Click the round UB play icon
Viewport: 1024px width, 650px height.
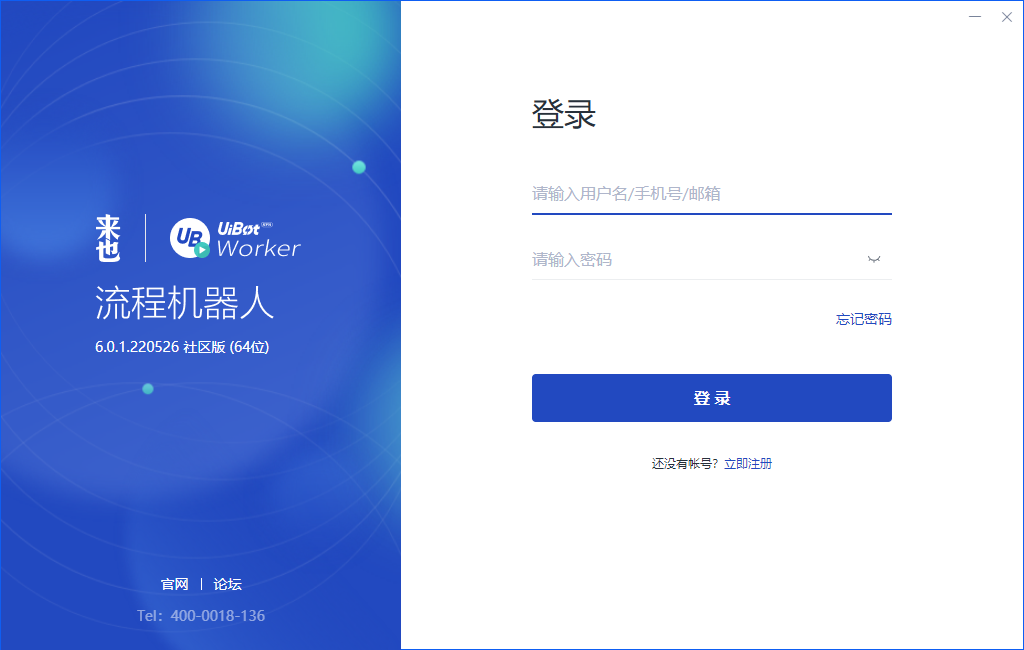tap(189, 238)
